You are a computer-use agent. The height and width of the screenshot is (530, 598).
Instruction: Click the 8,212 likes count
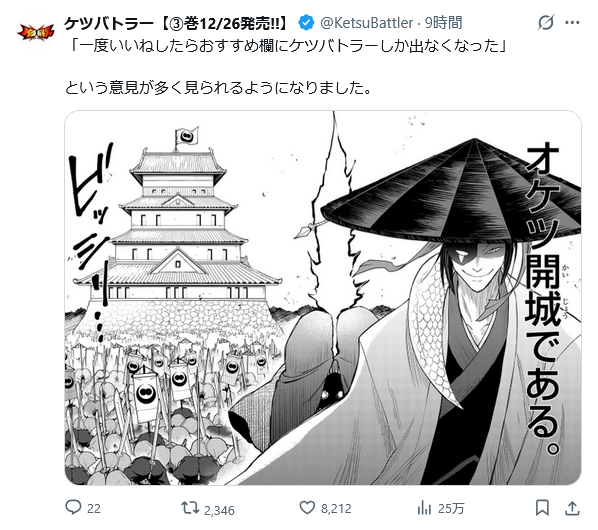tap(336, 509)
